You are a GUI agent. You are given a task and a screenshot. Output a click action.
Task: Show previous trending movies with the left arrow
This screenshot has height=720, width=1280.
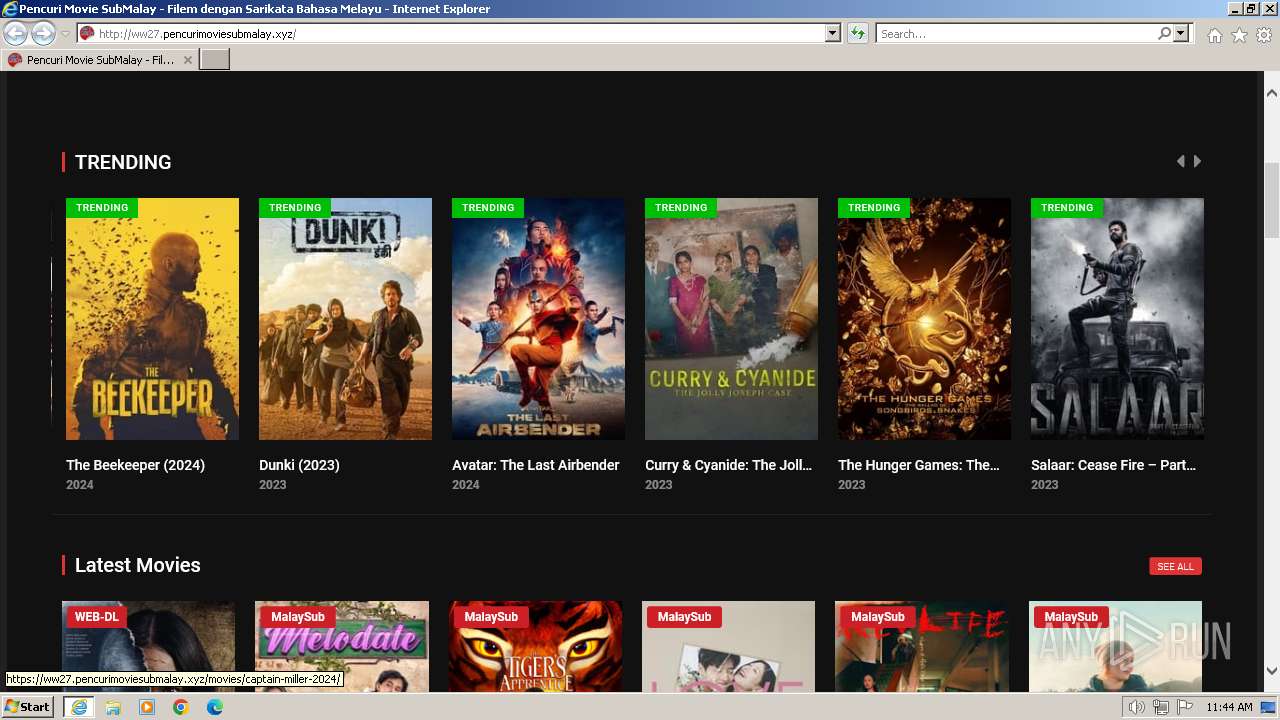[1181, 161]
